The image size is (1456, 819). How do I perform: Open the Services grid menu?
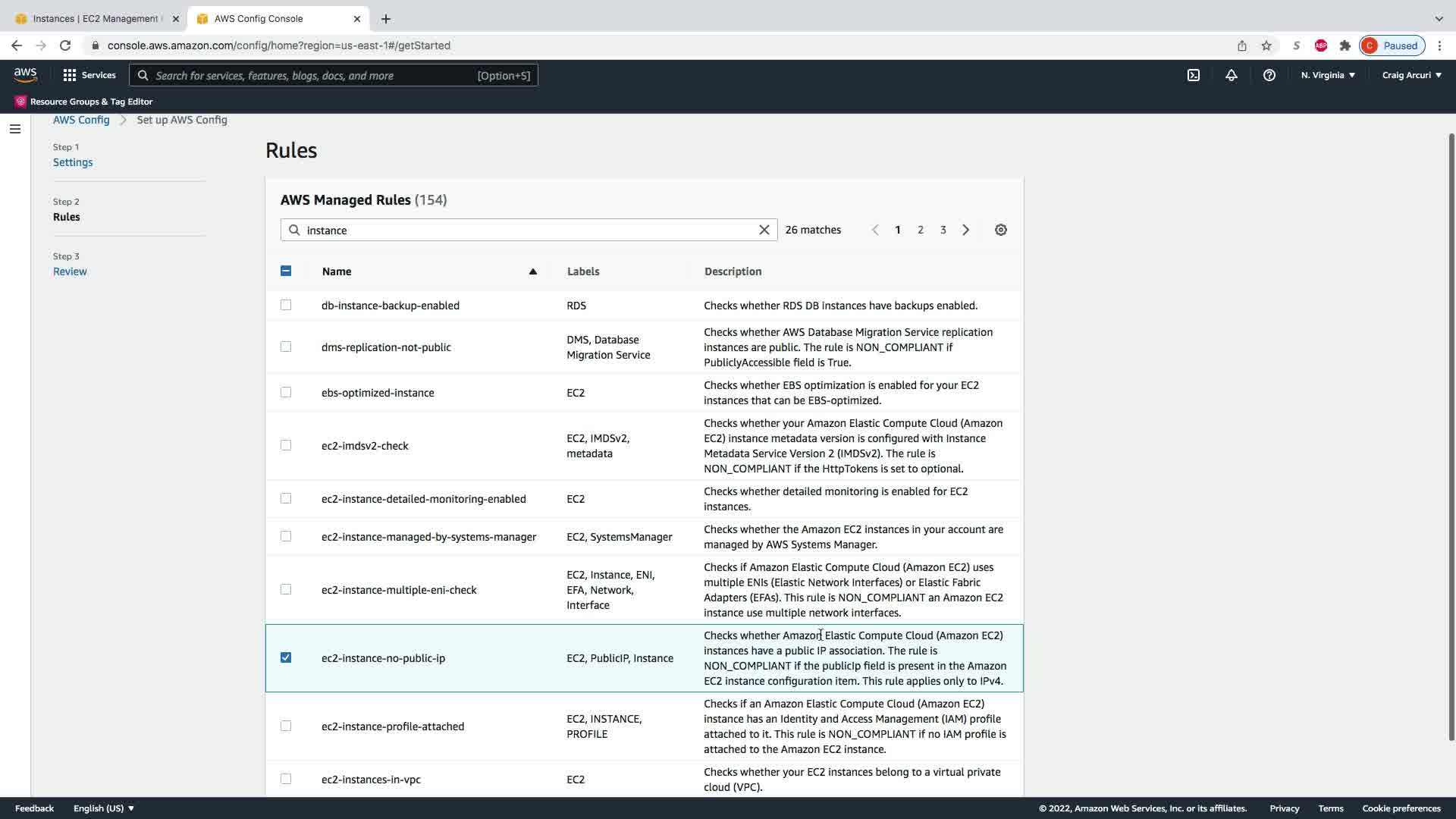point(89,75)
